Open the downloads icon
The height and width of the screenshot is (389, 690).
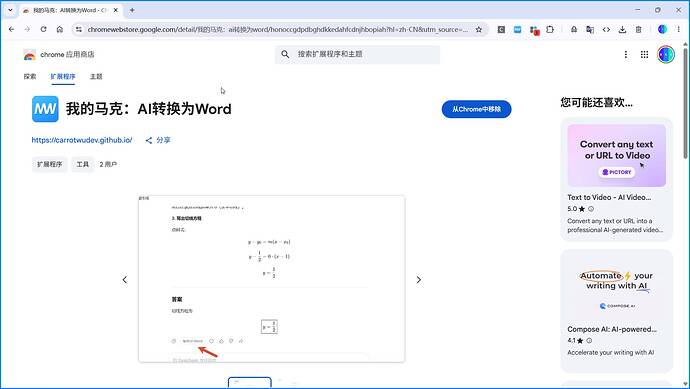[622, 29]
